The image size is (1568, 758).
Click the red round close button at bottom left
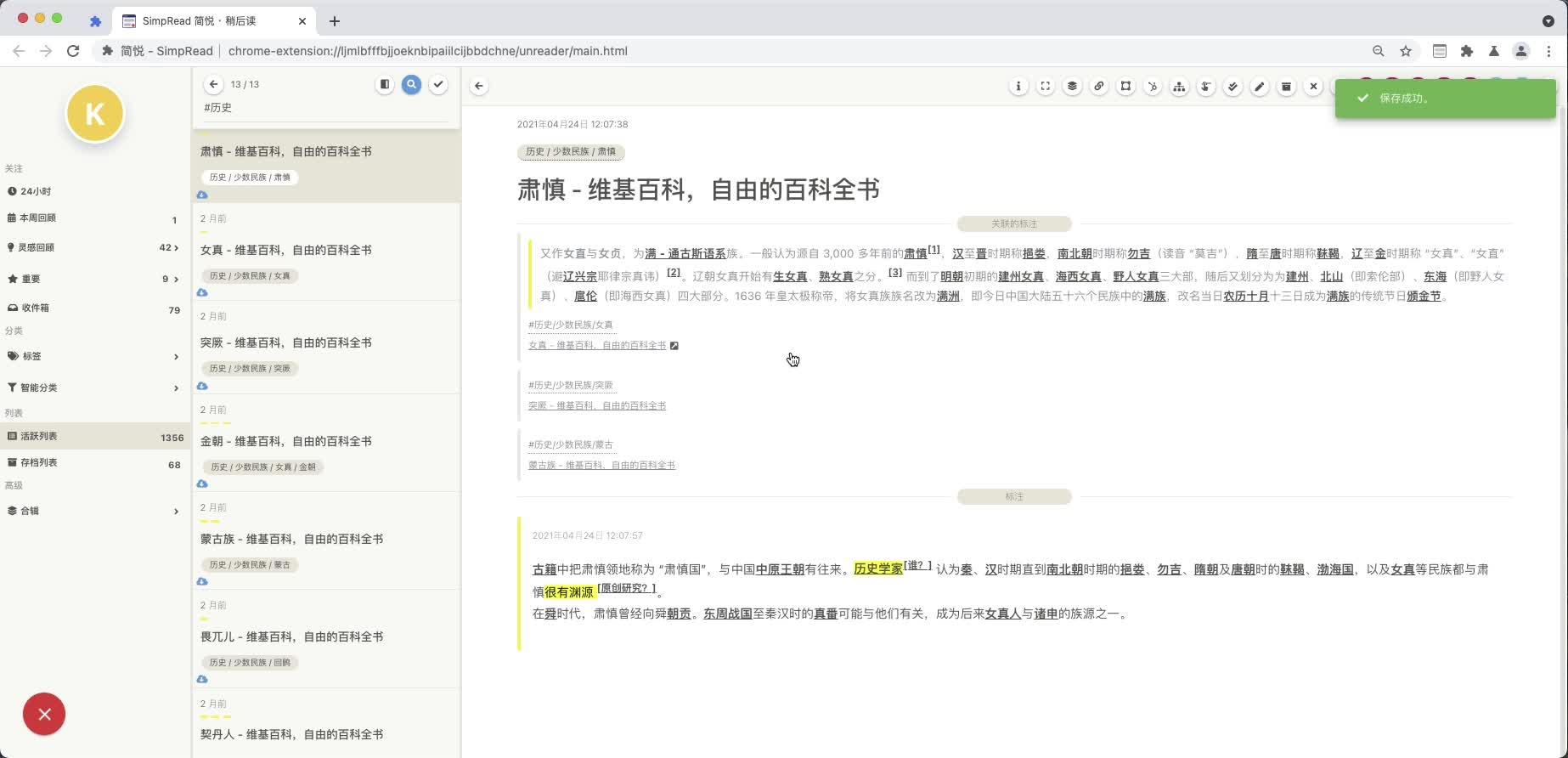click(x=44, y=714)
